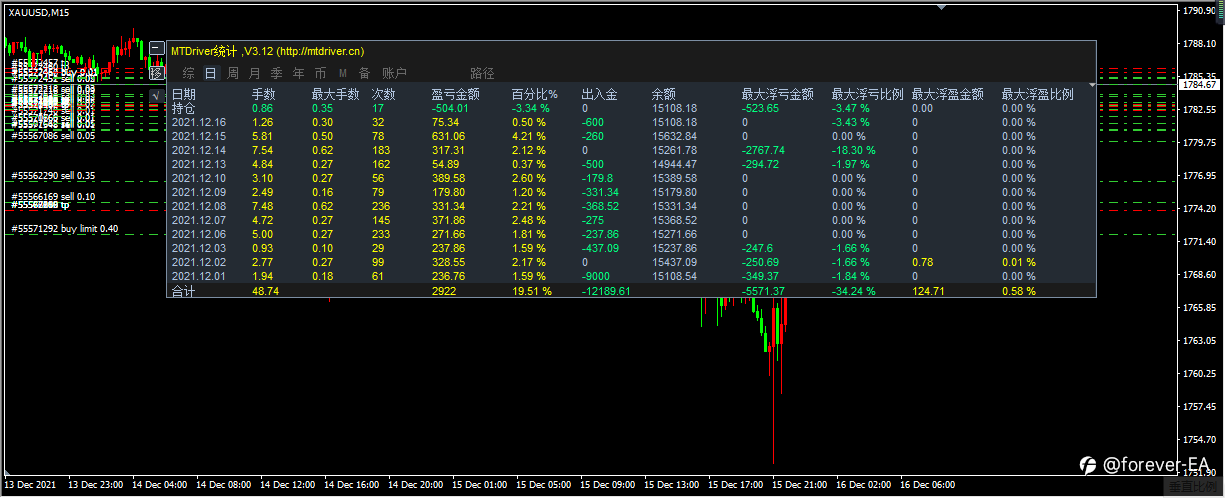This screenshot has height=498, width=1225.
Task: Click the 出入金 column header
Action: coord(599,94)
